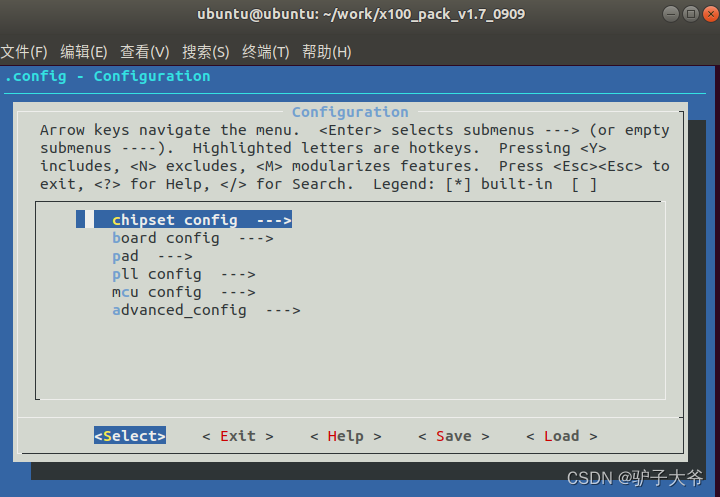Click the terminal title bar text
Screen dimensions: 720x497
coord(361,14)
